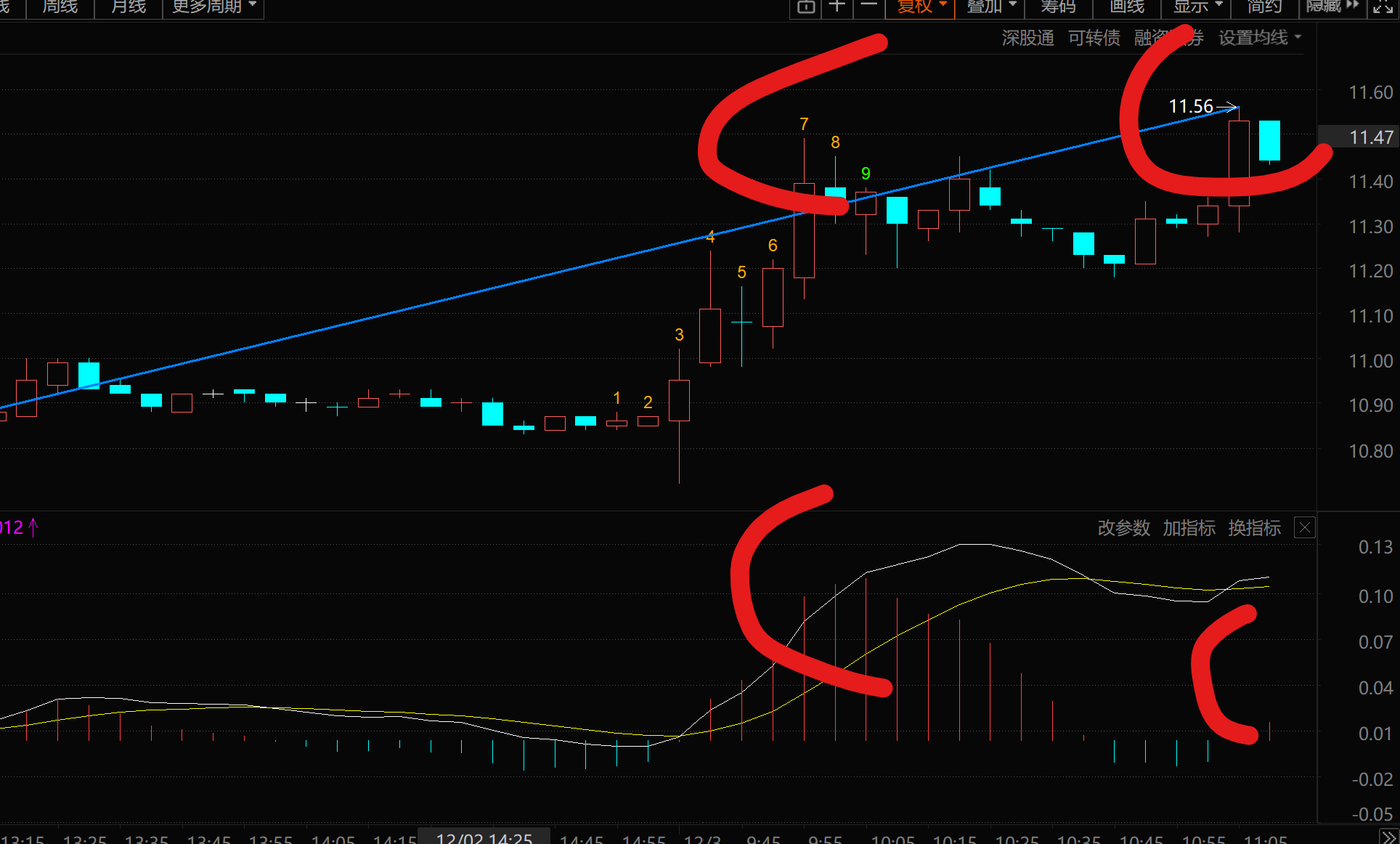Image resolution: width=1400 pixels, height=844 pixels.
Task: Toggle the 画线 drawing tool mode
Action: click(1126, 7)
